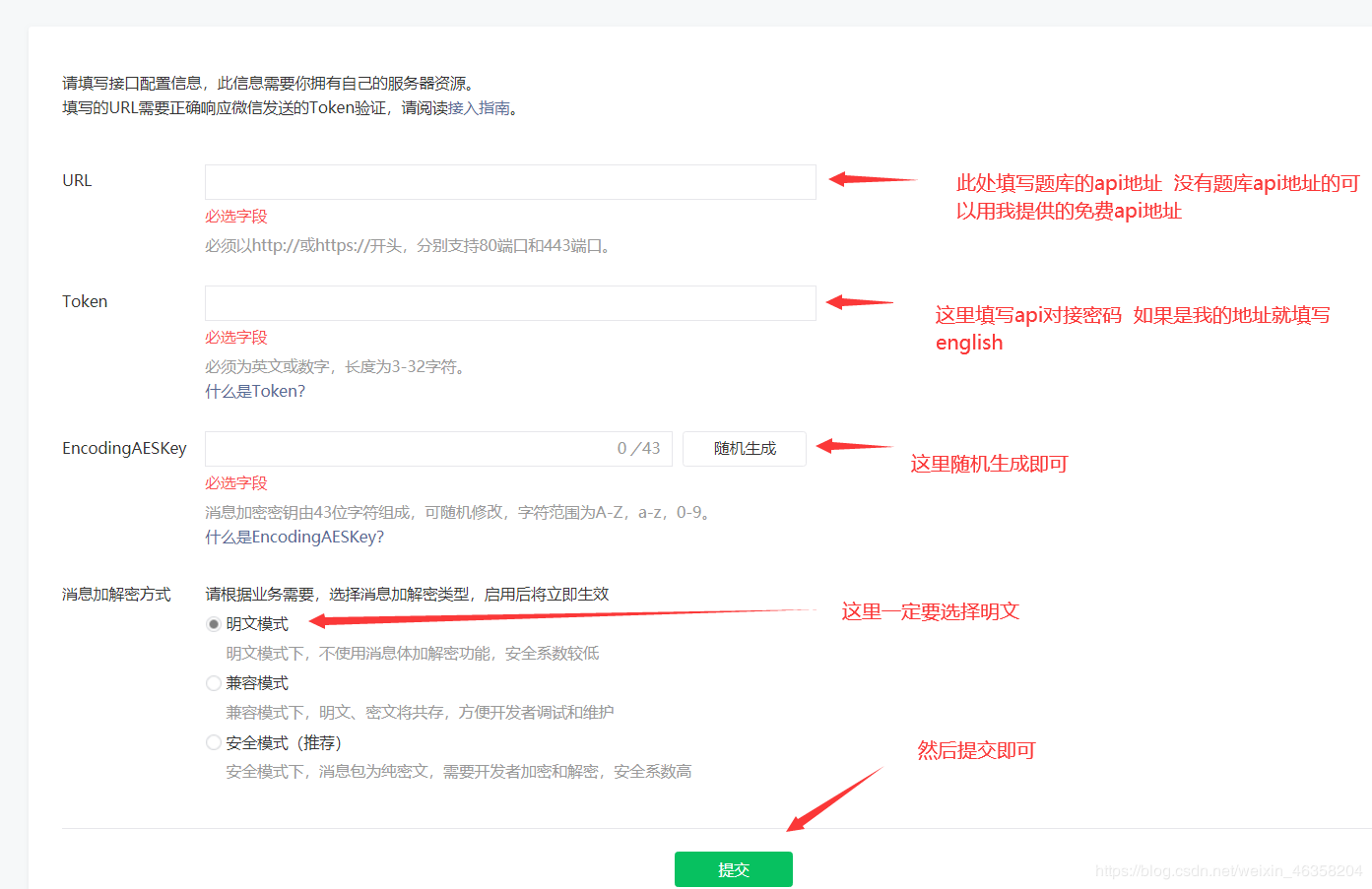Screen dimensions: 1372x889
Task: Click the 明文模式 option label text
Action: [257, 624]
